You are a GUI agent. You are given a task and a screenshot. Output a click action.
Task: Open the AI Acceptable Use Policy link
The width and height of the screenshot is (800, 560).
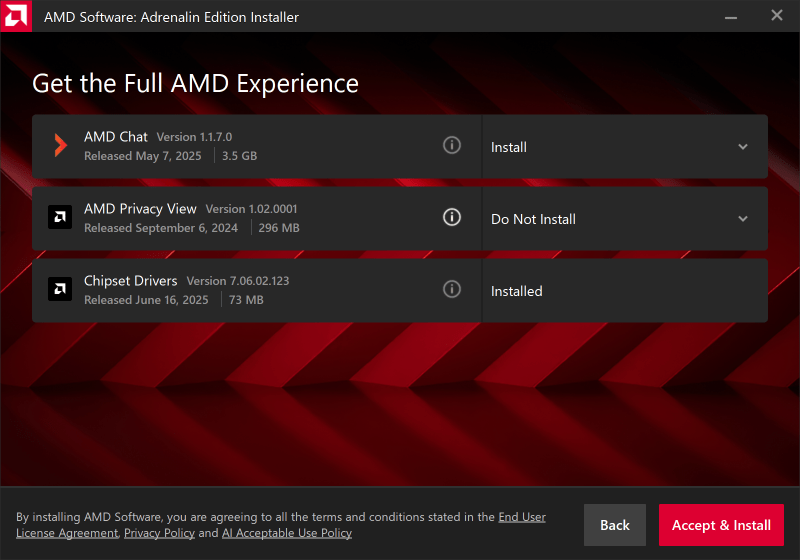point(287,533)
